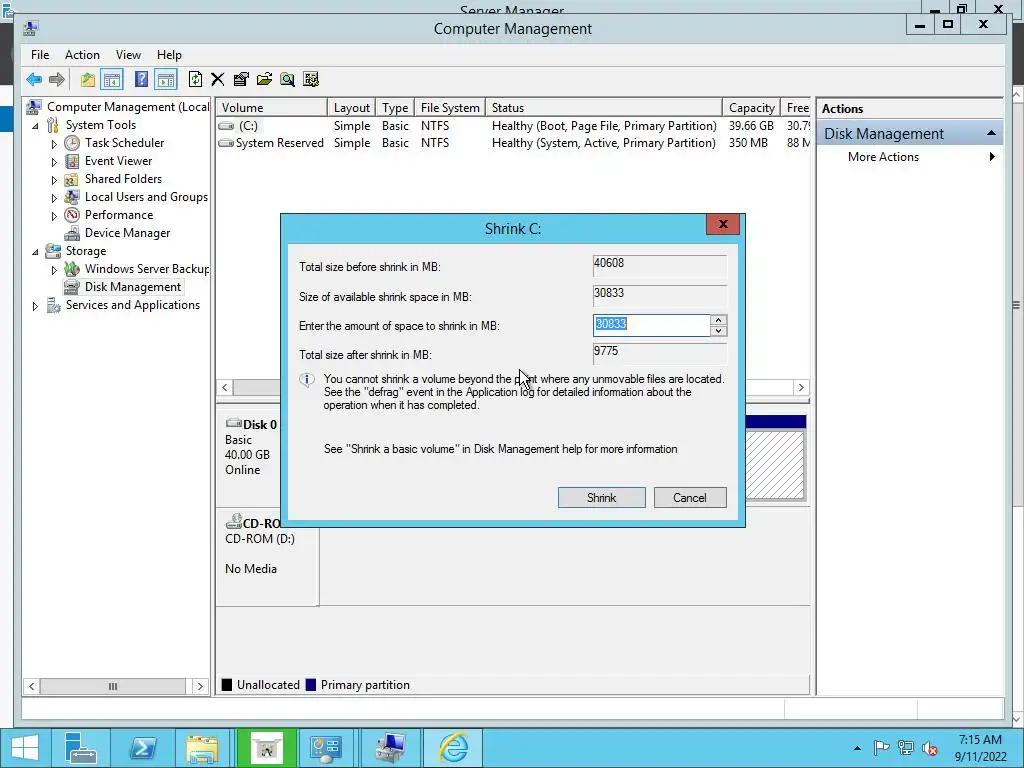This screenshot has width=1024, height=768.
Task: Click the Shrink button
Action: click(601, 498)
